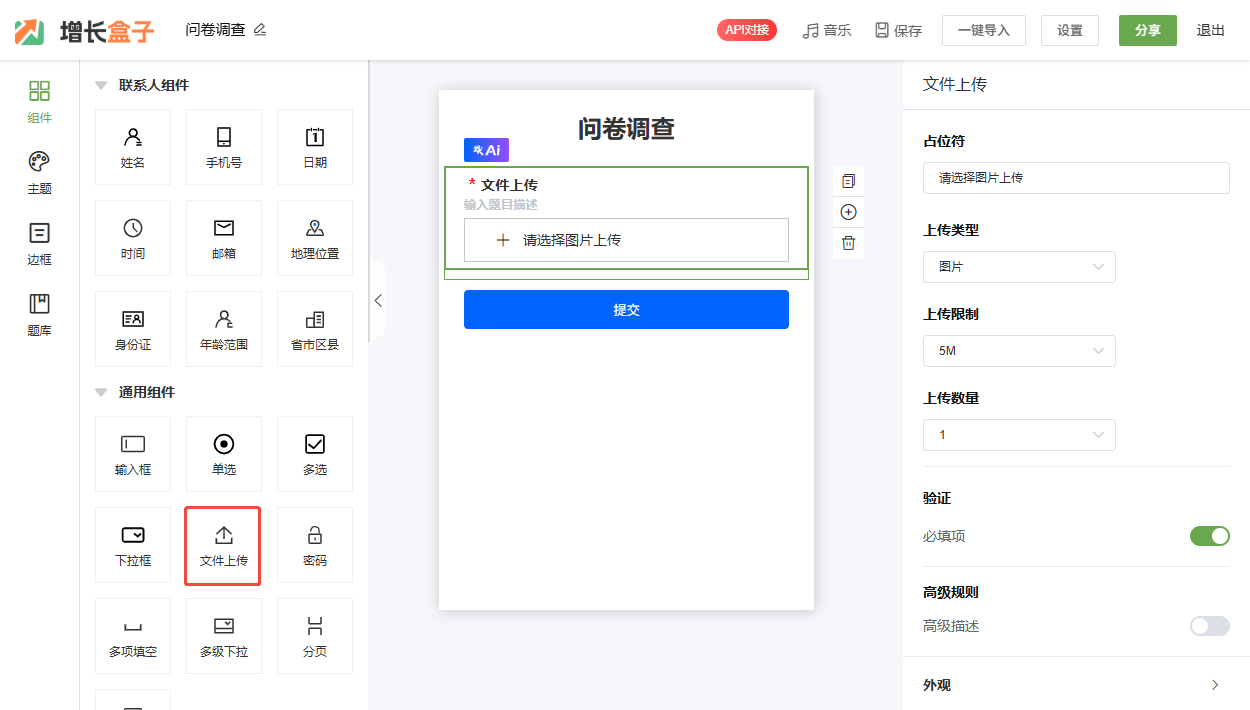Click the 问卷调查 form title heading

point(626,128)
